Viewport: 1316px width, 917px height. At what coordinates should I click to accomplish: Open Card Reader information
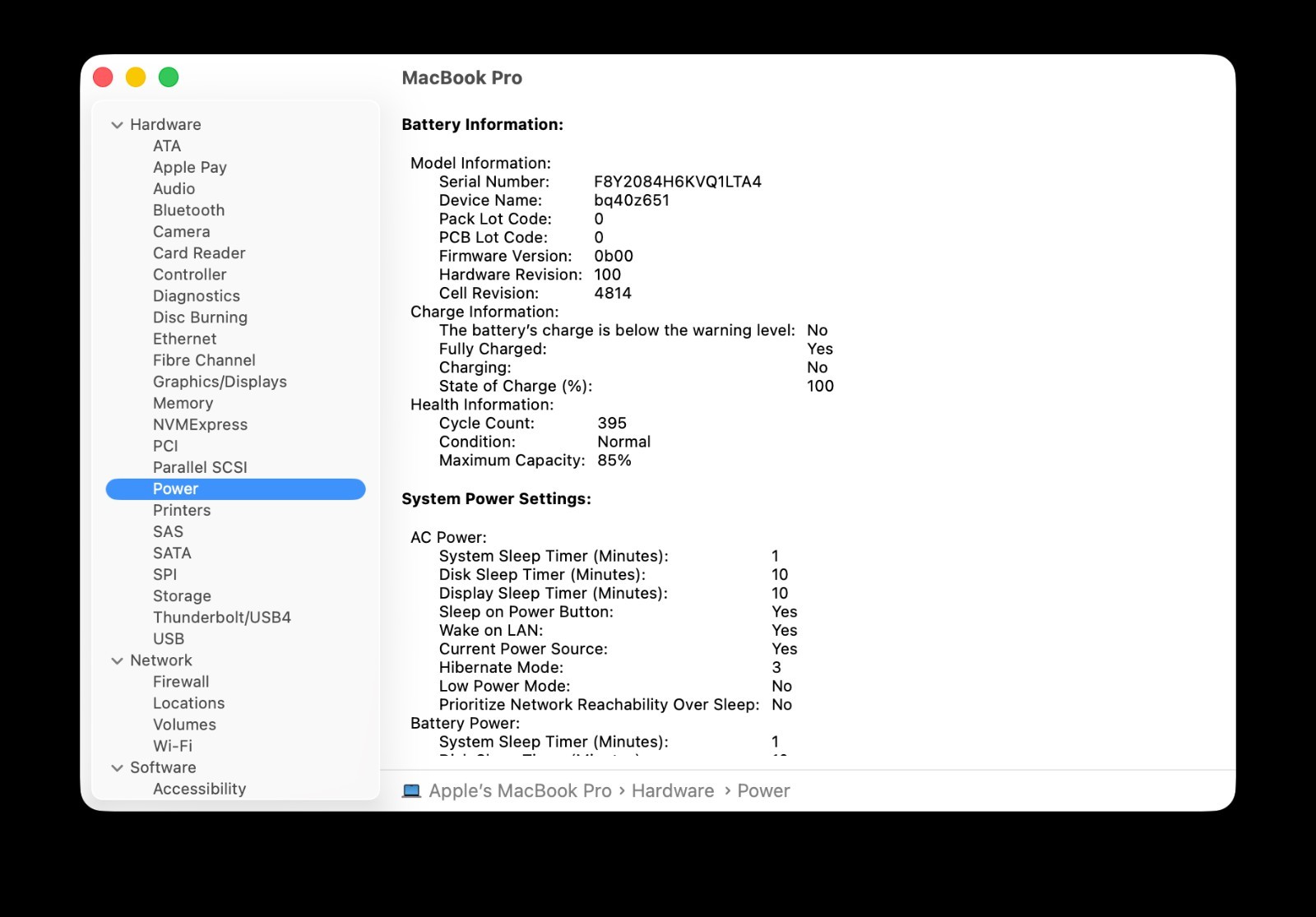click(199, 252)
